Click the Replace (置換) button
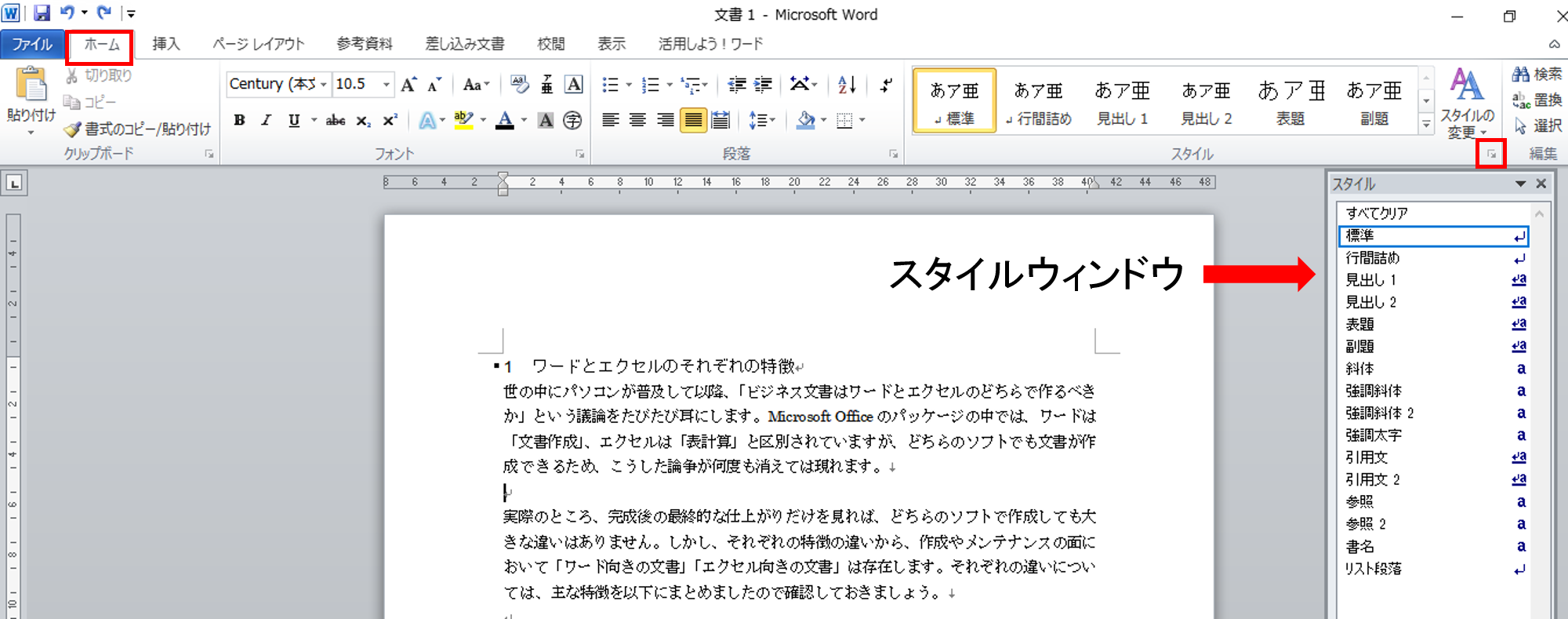This screenshot has width=1568, height=619. coord(1537,100)
